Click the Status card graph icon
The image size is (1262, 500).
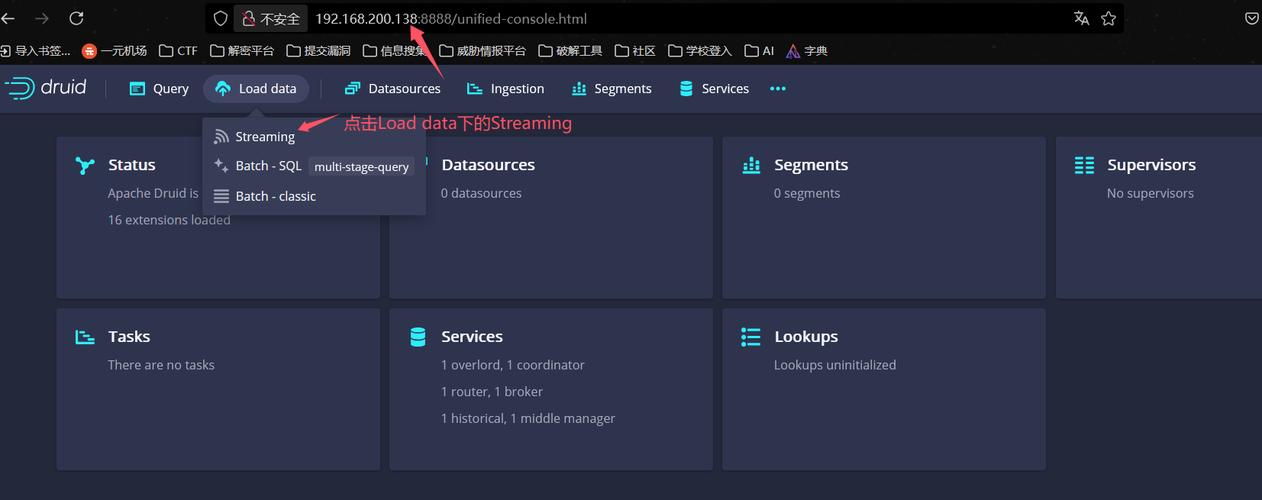pyautogui.click(x=85, y=165)
